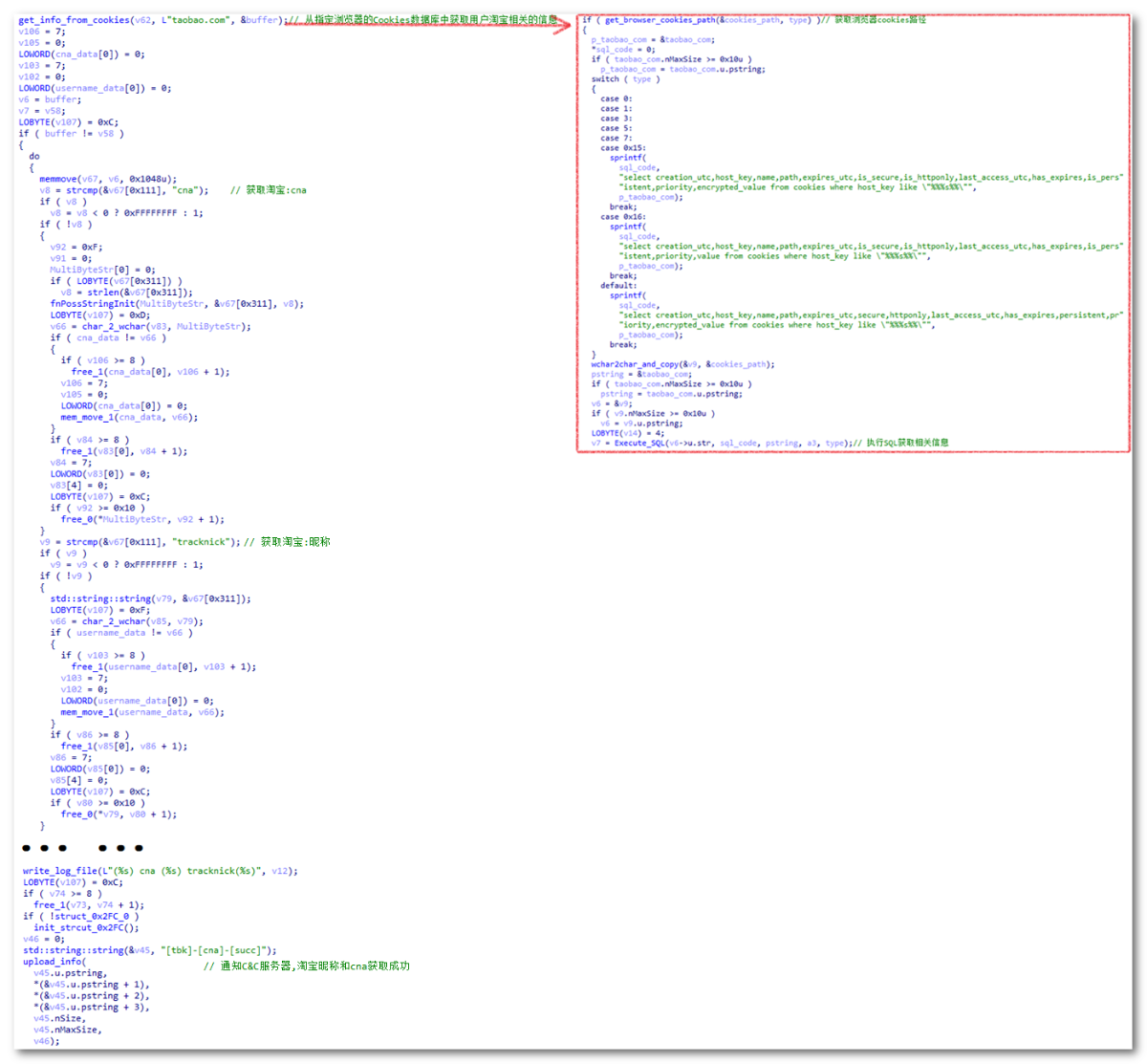Click the 'default:' label
1147x1064 pixels.
[x=618, y=286]
